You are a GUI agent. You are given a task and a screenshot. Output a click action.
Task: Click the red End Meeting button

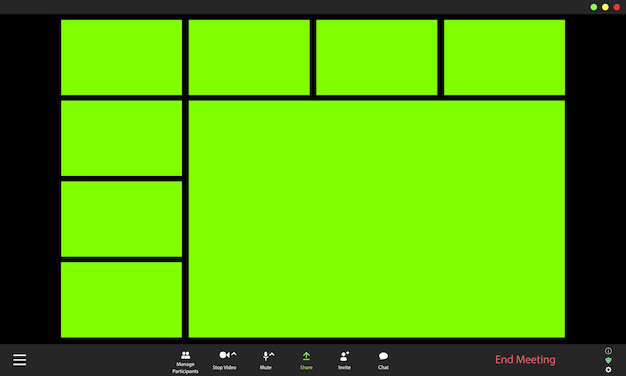(525, 360)
